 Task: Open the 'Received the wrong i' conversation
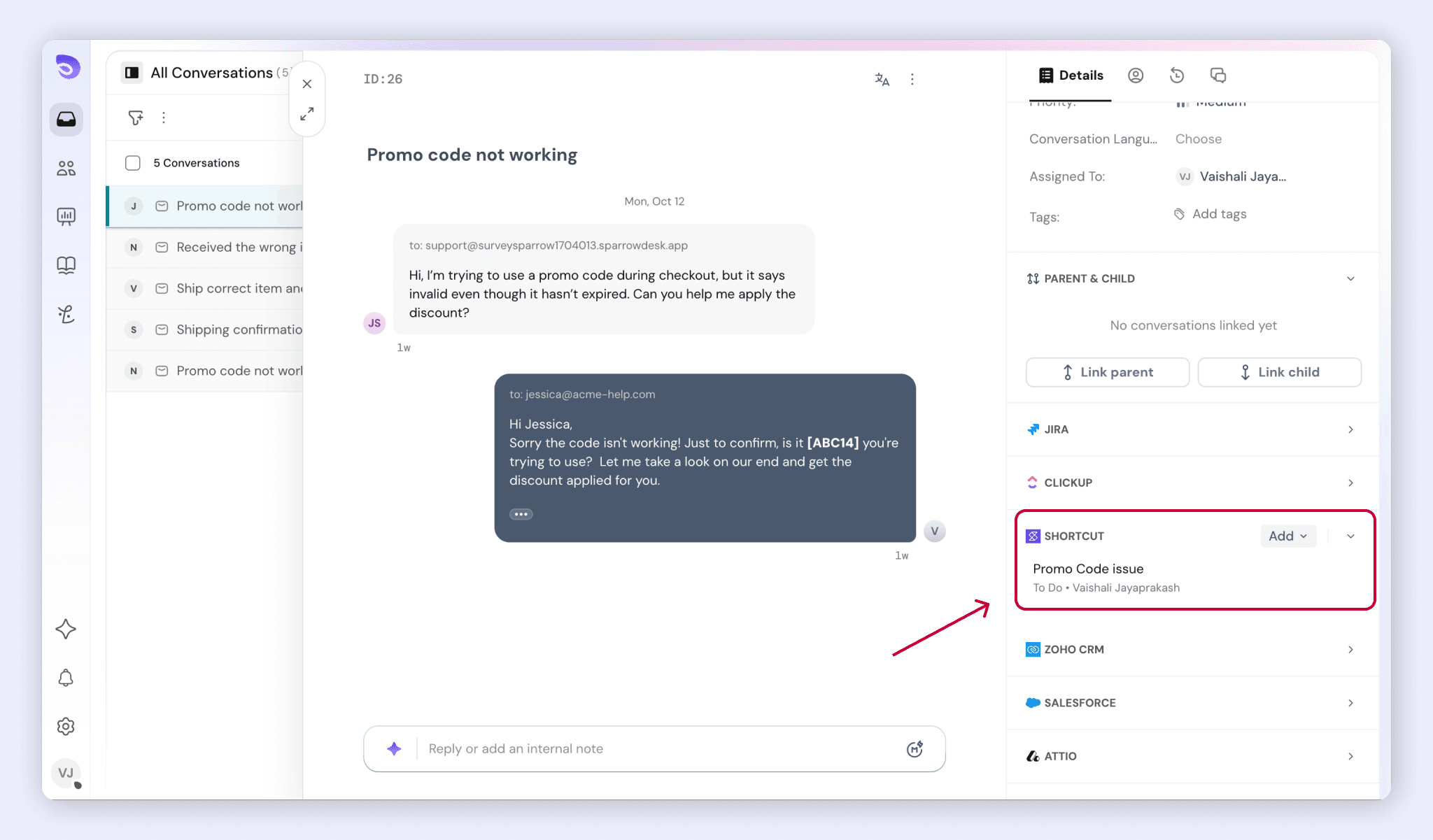[x=205, y=247]
